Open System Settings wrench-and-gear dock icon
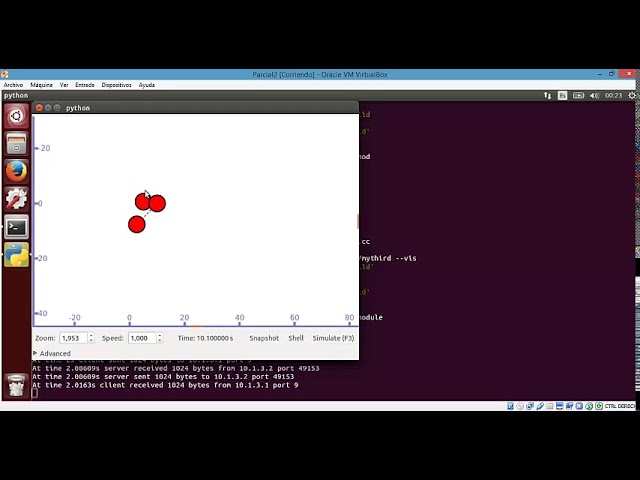 click(x=16, y=199)
